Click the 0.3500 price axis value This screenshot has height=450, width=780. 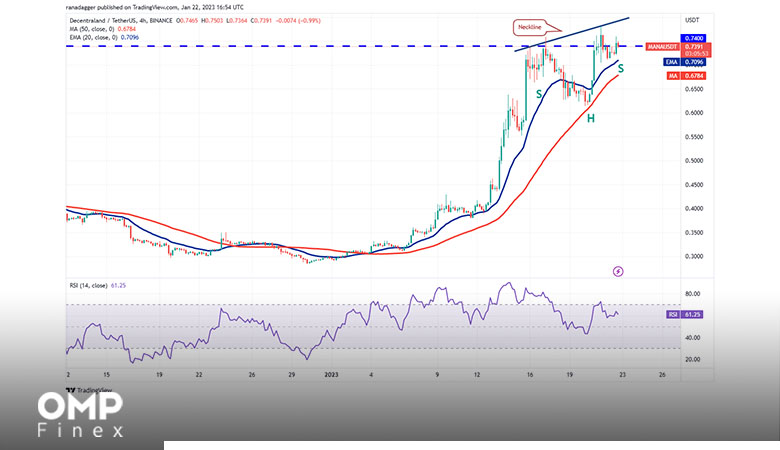click(x=694, y=233)
